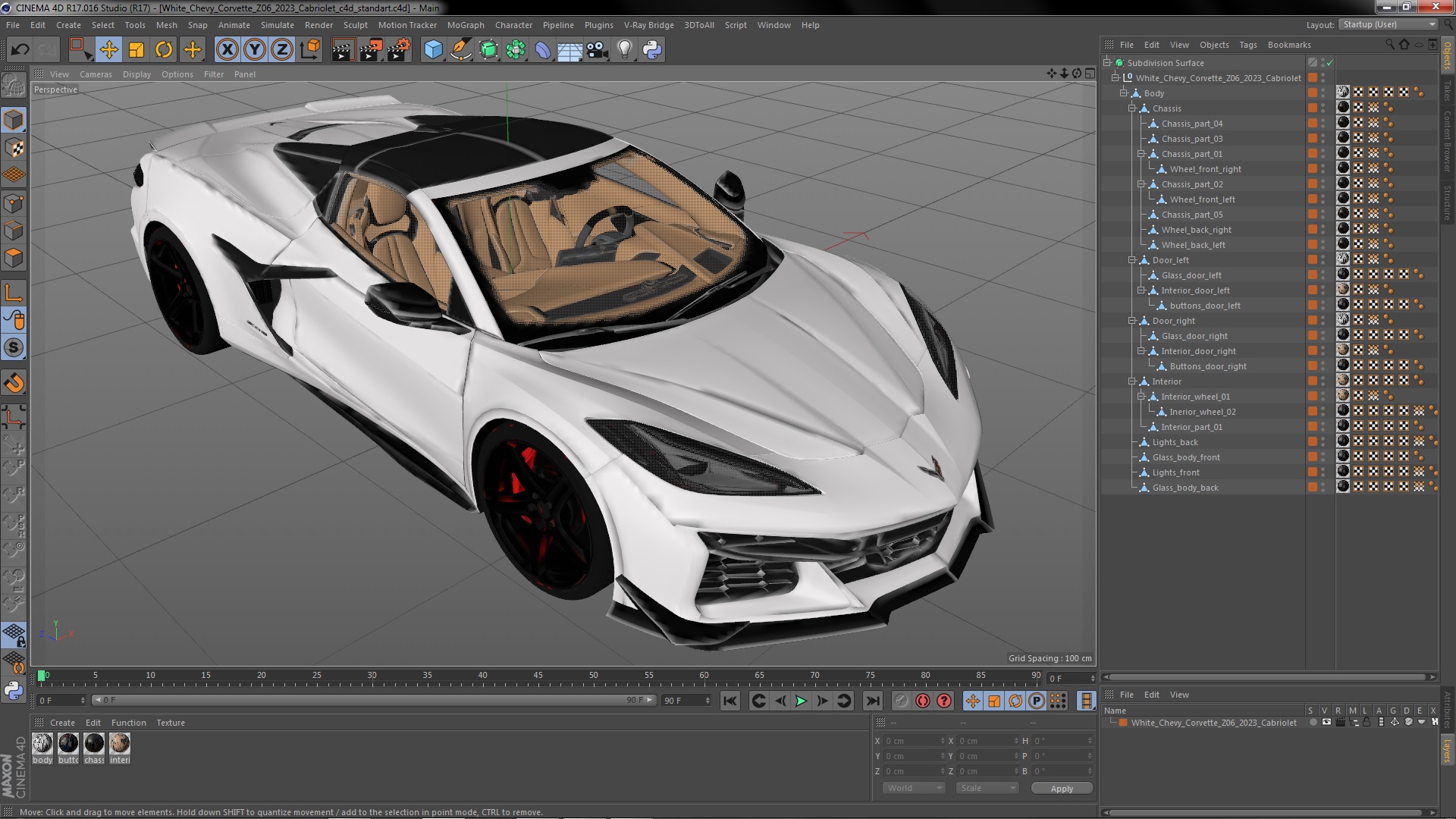Open the Material Manager Function menu
The image size is (1456, 819).
[128, 723]
